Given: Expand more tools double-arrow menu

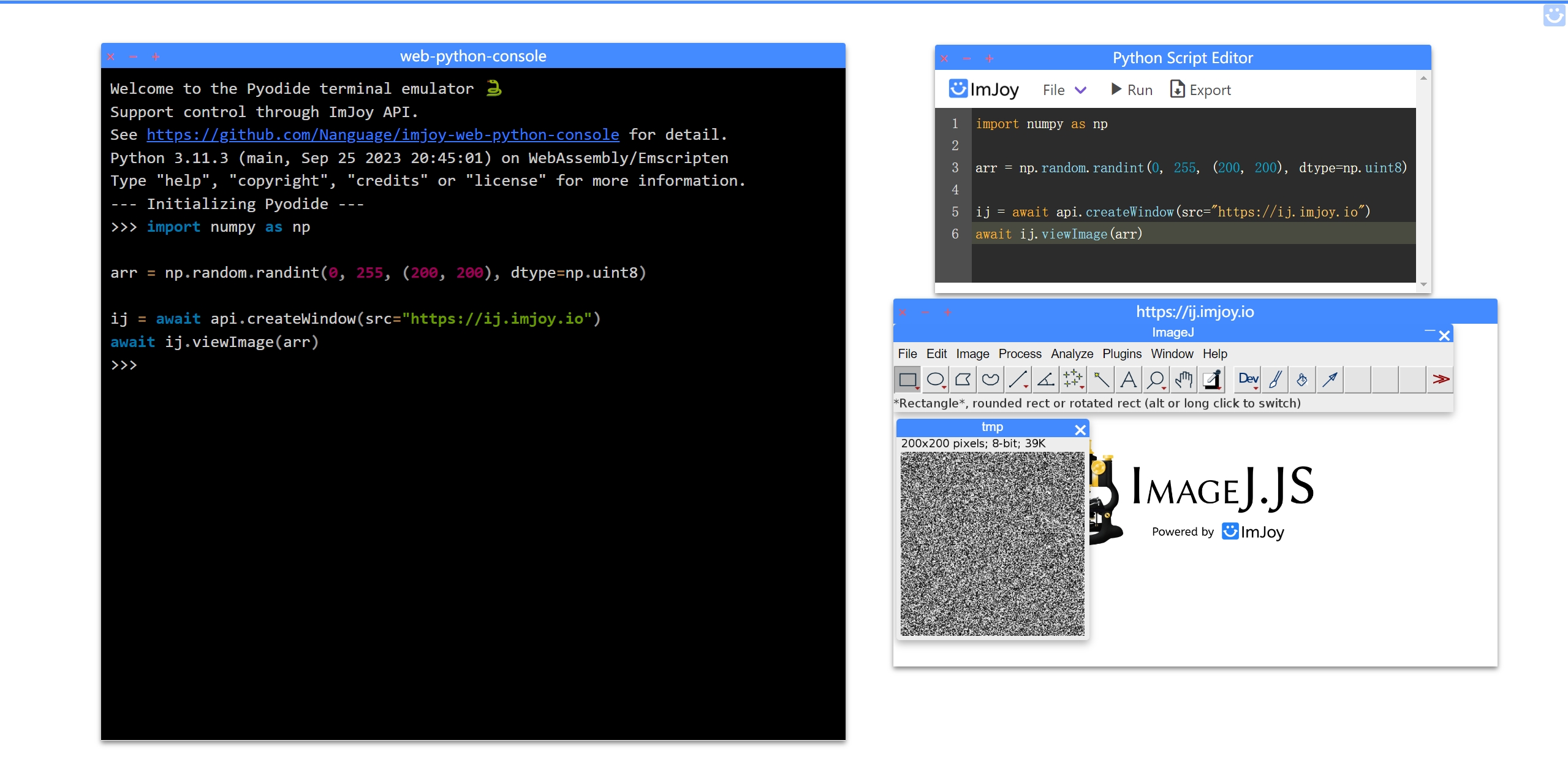Looking at the screenshot, I should point(1441,380).
